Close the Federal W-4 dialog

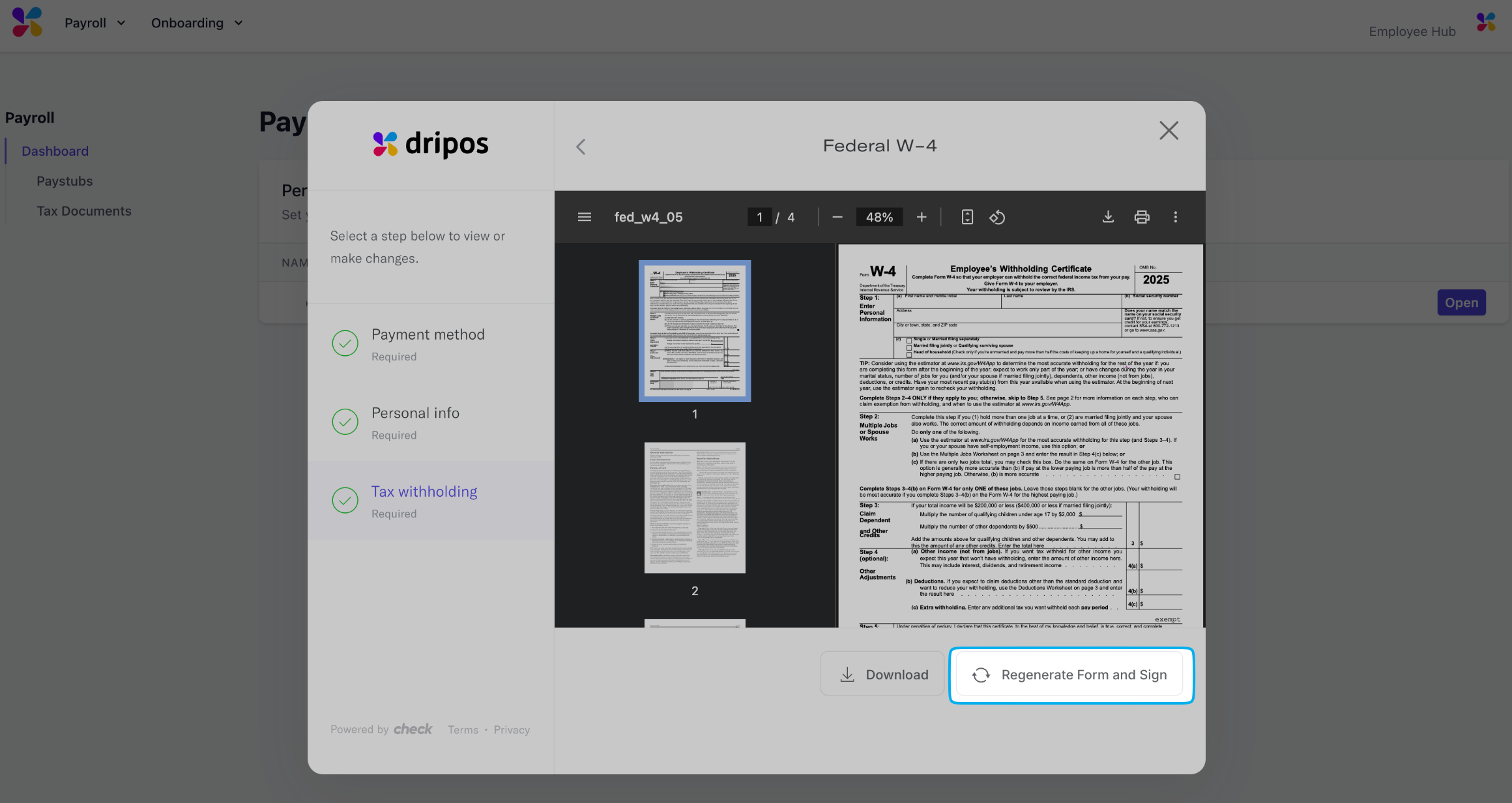(1169, 130)
